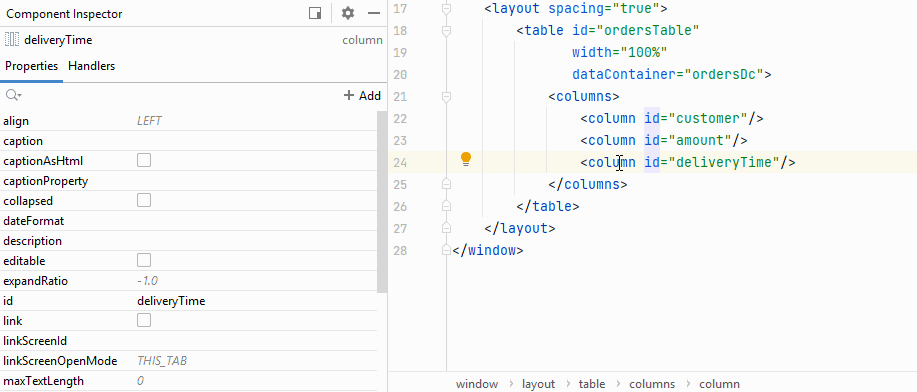917x392 pixels.
Task: Toggle the editable checkbox
Action: pos(144,260)
